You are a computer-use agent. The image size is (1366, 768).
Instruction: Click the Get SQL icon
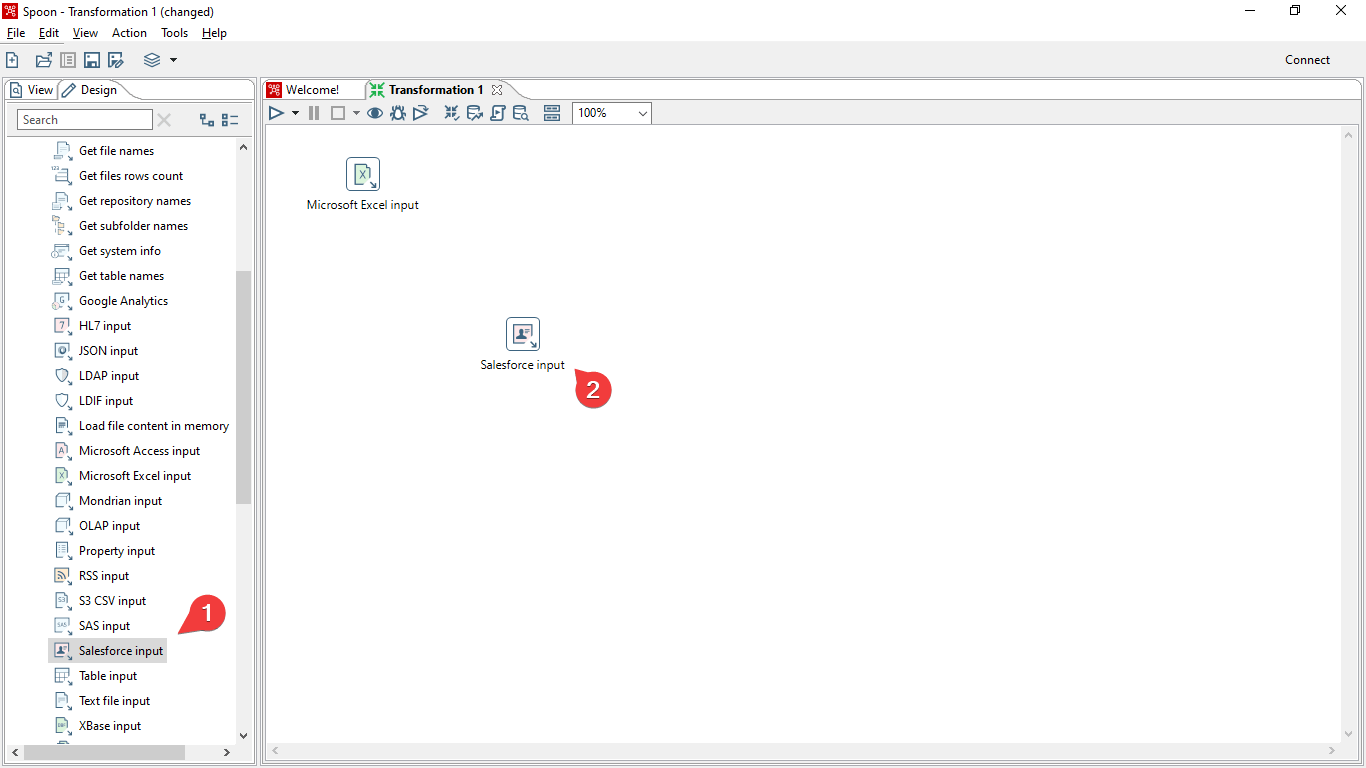pyautogui.click(x=498, y=113)
